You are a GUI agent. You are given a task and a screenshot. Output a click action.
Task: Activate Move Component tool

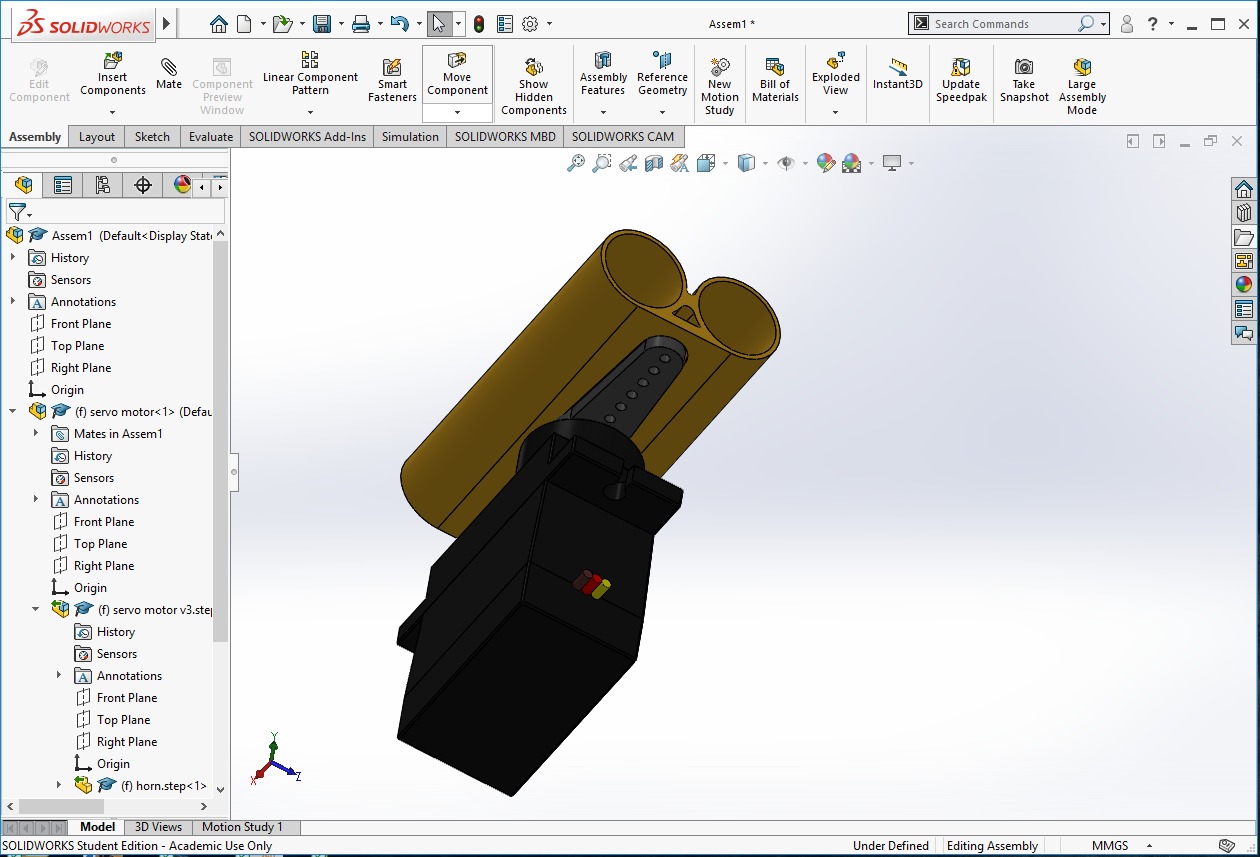[457, 74]
